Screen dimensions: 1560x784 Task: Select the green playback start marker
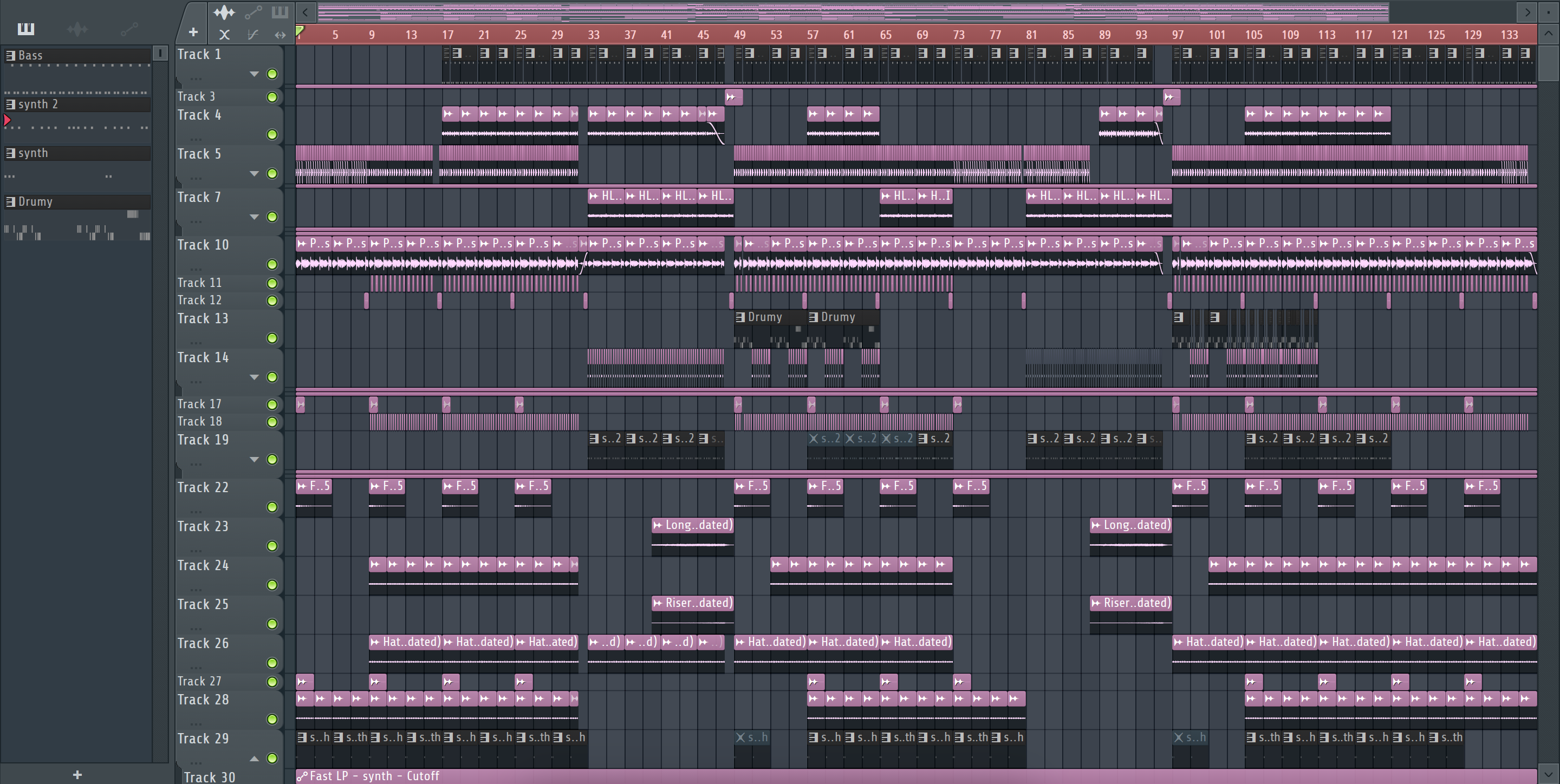pos(300,30)
